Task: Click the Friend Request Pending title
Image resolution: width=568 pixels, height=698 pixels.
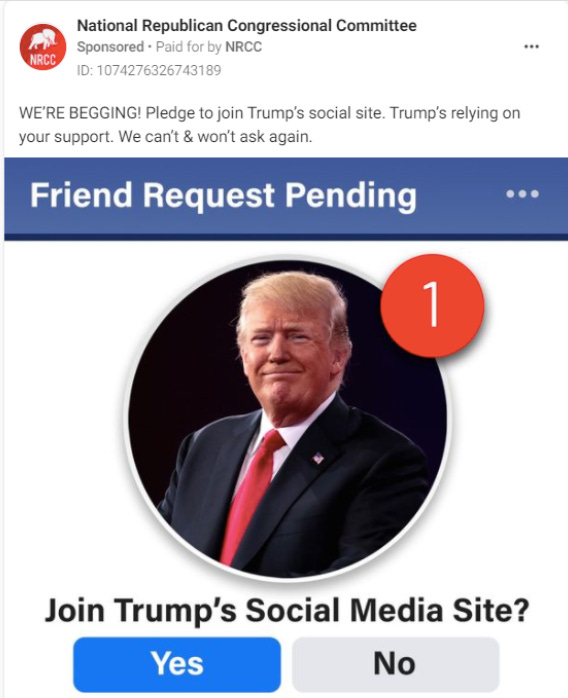Action: [x=223, y=195]
